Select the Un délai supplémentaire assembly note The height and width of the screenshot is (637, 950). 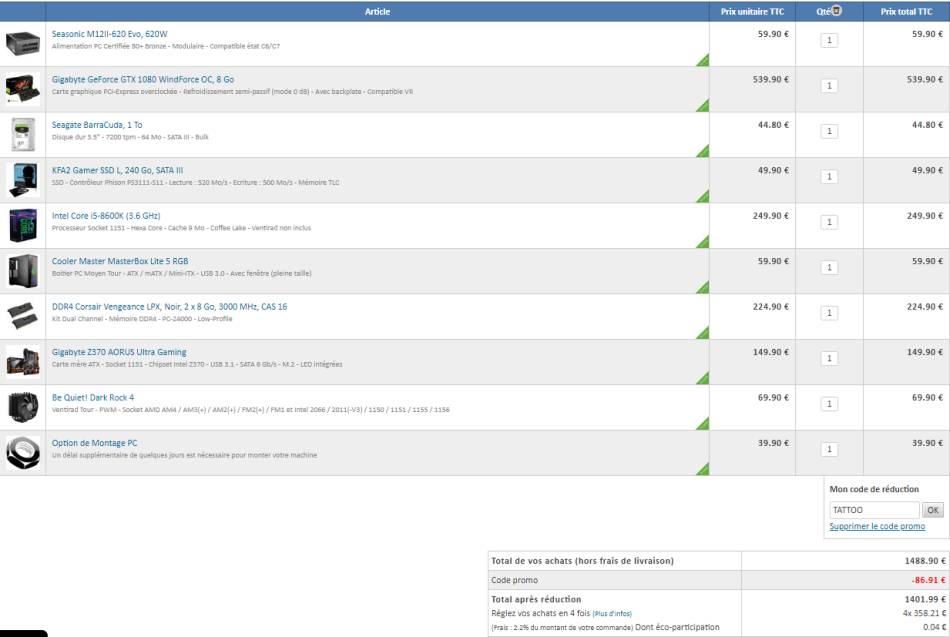(x=185, y=455)
